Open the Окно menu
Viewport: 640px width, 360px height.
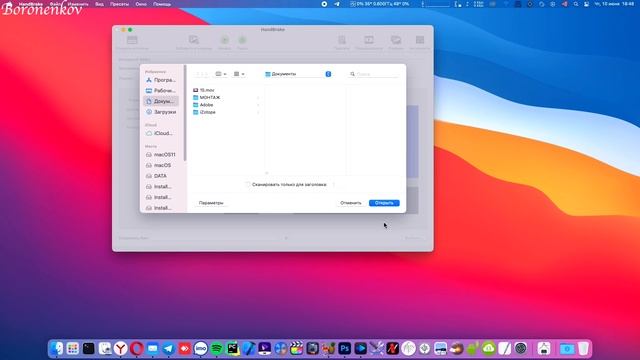(141, 4)
